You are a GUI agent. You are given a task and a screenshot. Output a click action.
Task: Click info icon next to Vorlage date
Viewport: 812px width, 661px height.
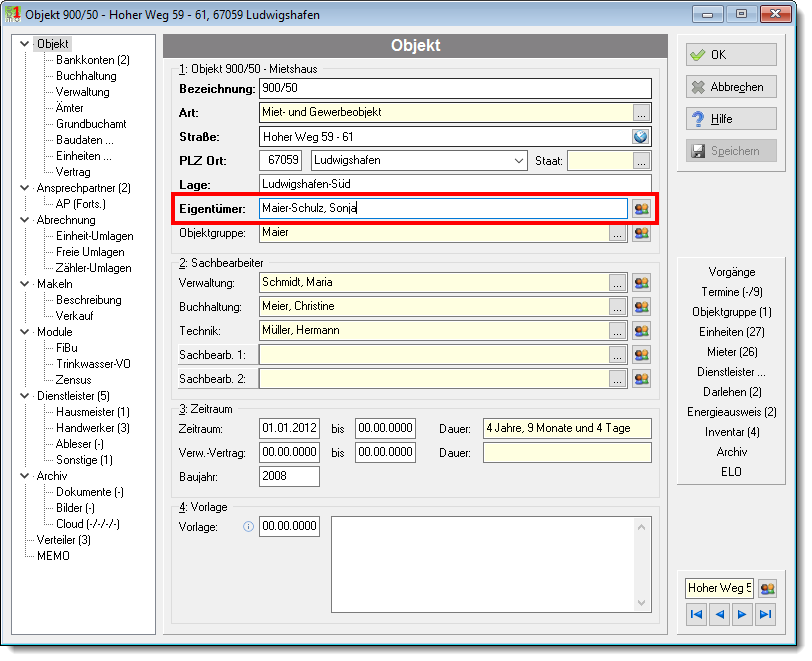[x=249, y=527]
